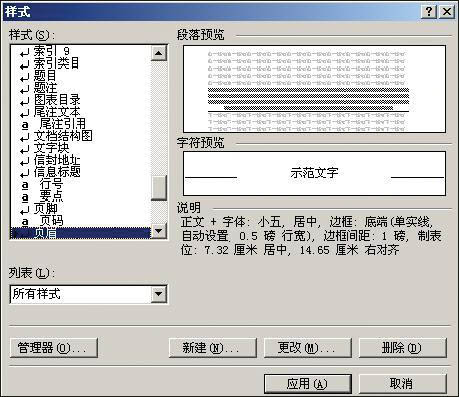Select the highlighted 页眉 style
Viewport: 459px width, 397px height.
pos(81,233)
